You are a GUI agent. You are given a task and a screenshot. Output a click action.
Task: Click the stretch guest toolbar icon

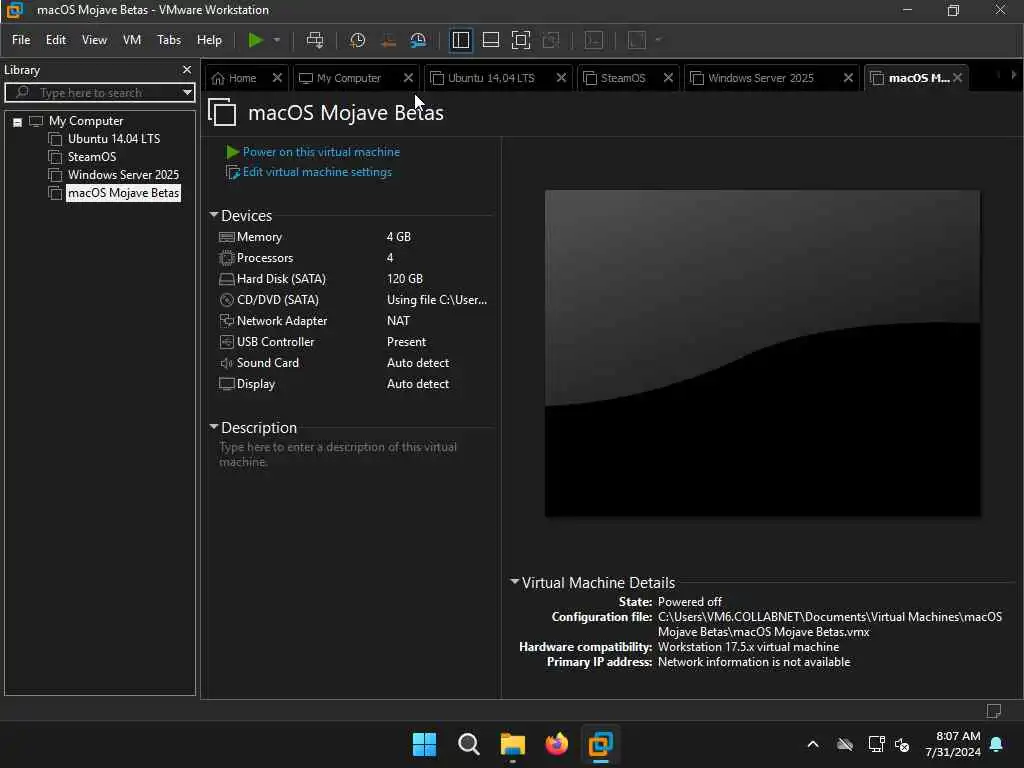tap(637, 40)
